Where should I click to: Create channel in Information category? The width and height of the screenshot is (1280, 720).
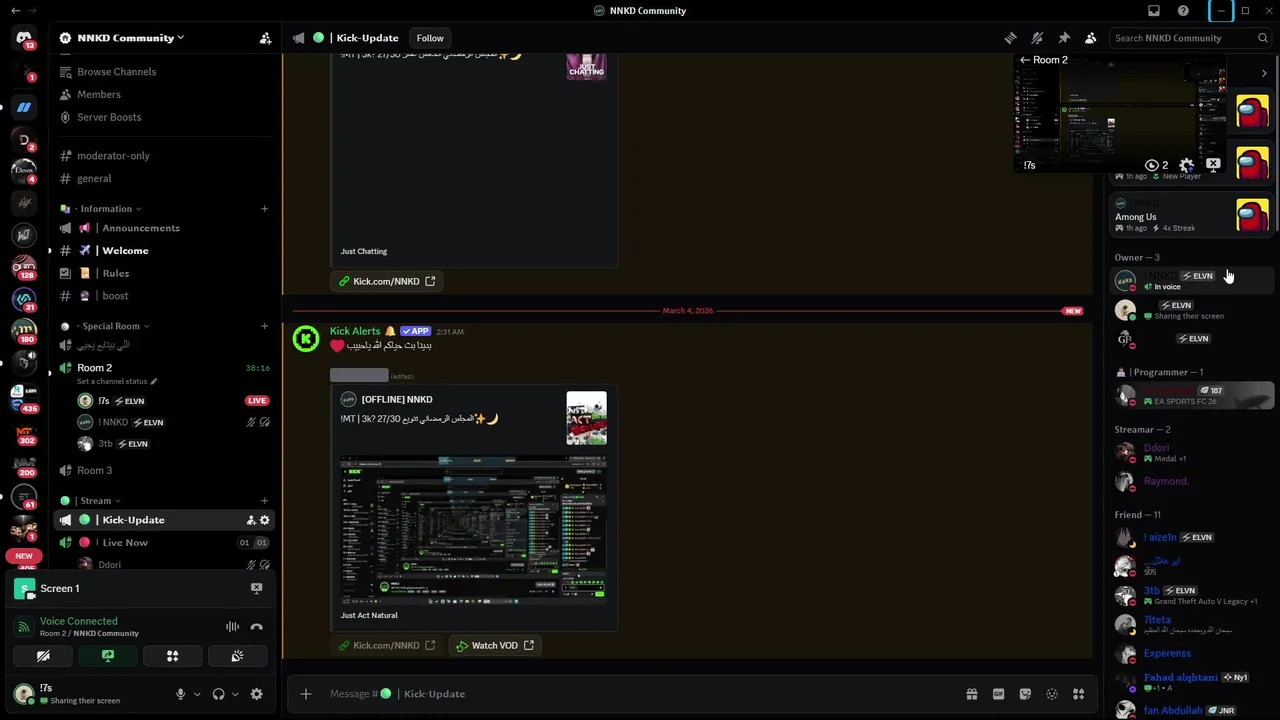pos(264,209)
